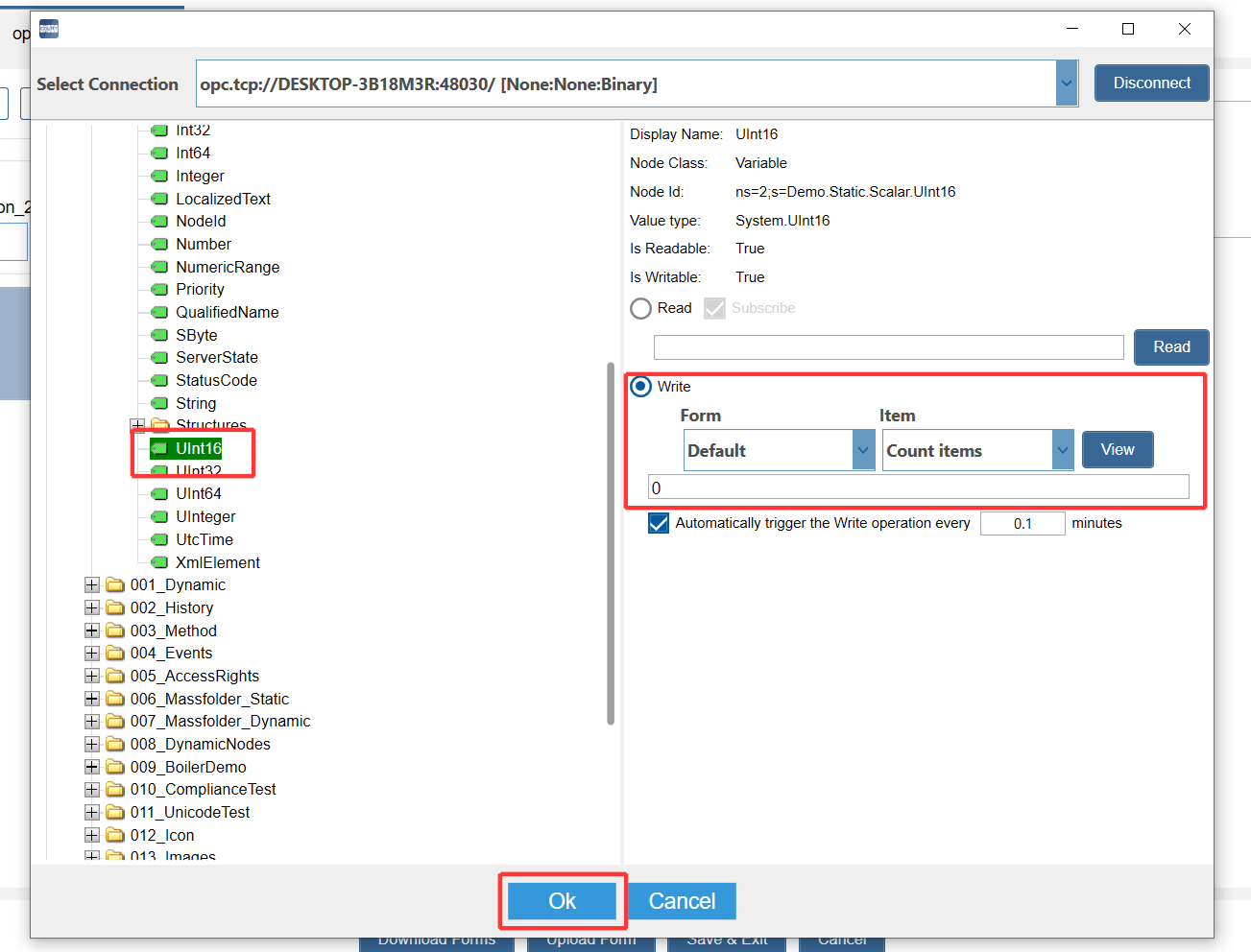Image resolution: width=1251 pixels, height=952 pixels.
Task: Open the Form dropdown showing Default
Action: pyautogui.click(x=862, y=450)
